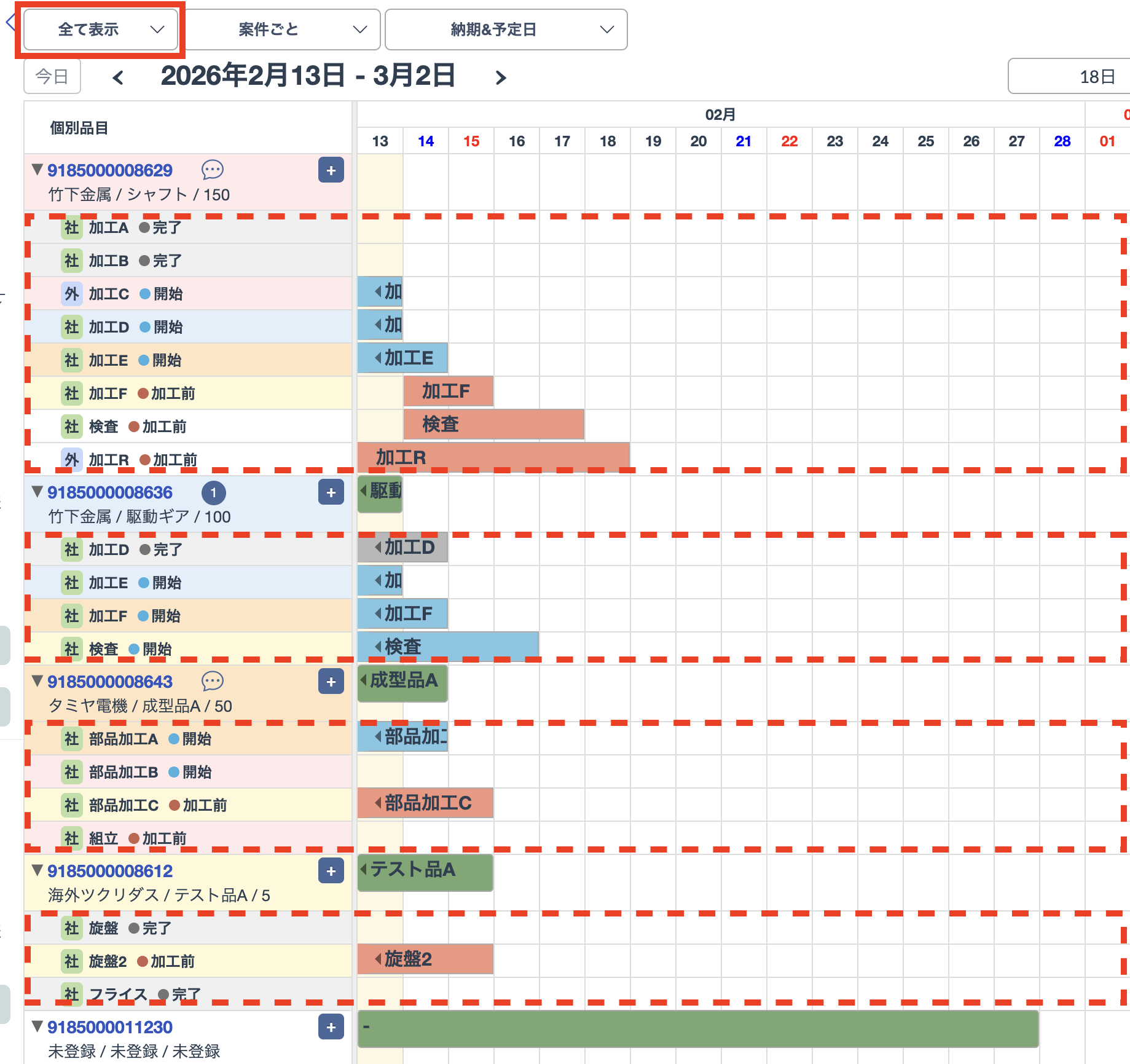This screenshot has height=1064, width=1130.
Task: Open the 全て表示 filter dropdown
Action: (x=101, y=30)
